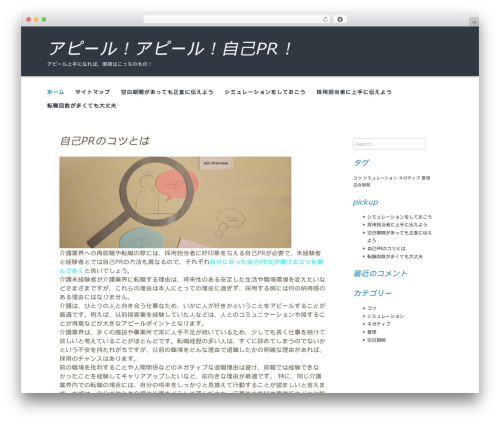Click the コツ tag in tag cloud
This screenshot has height=423, width=500.
(357, 178)
